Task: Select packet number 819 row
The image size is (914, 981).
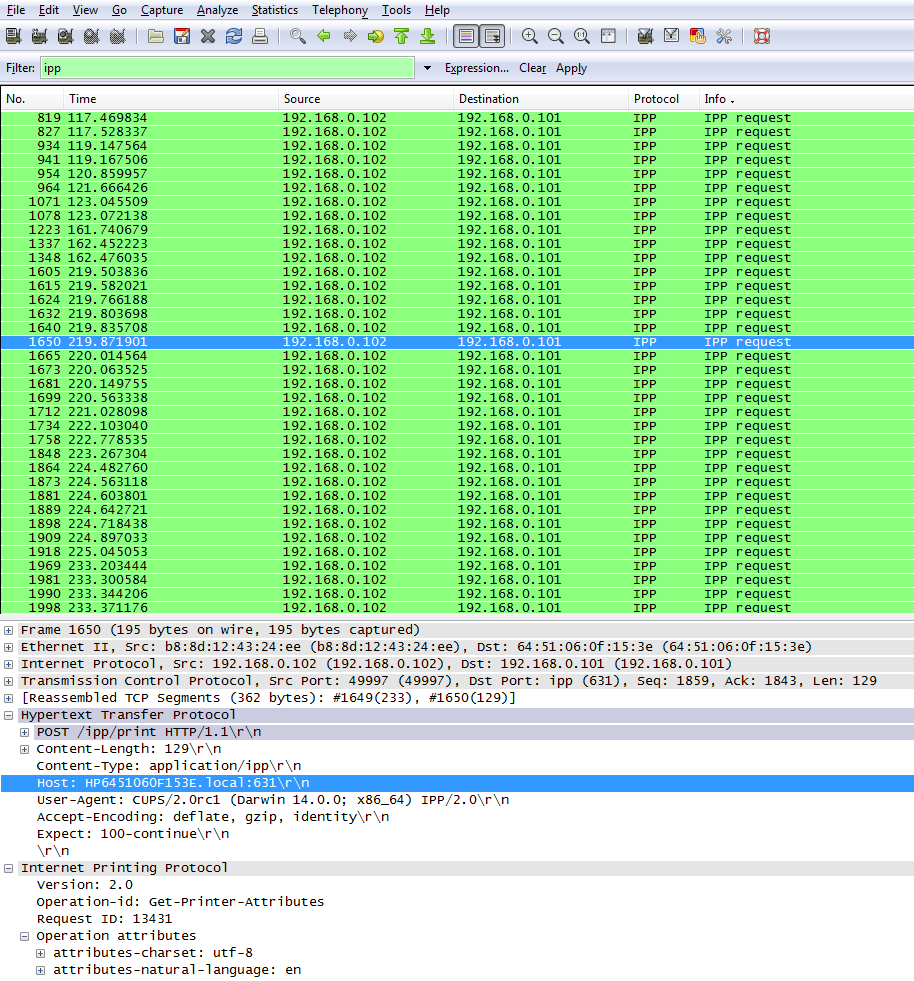Action: tap(457, 118)
